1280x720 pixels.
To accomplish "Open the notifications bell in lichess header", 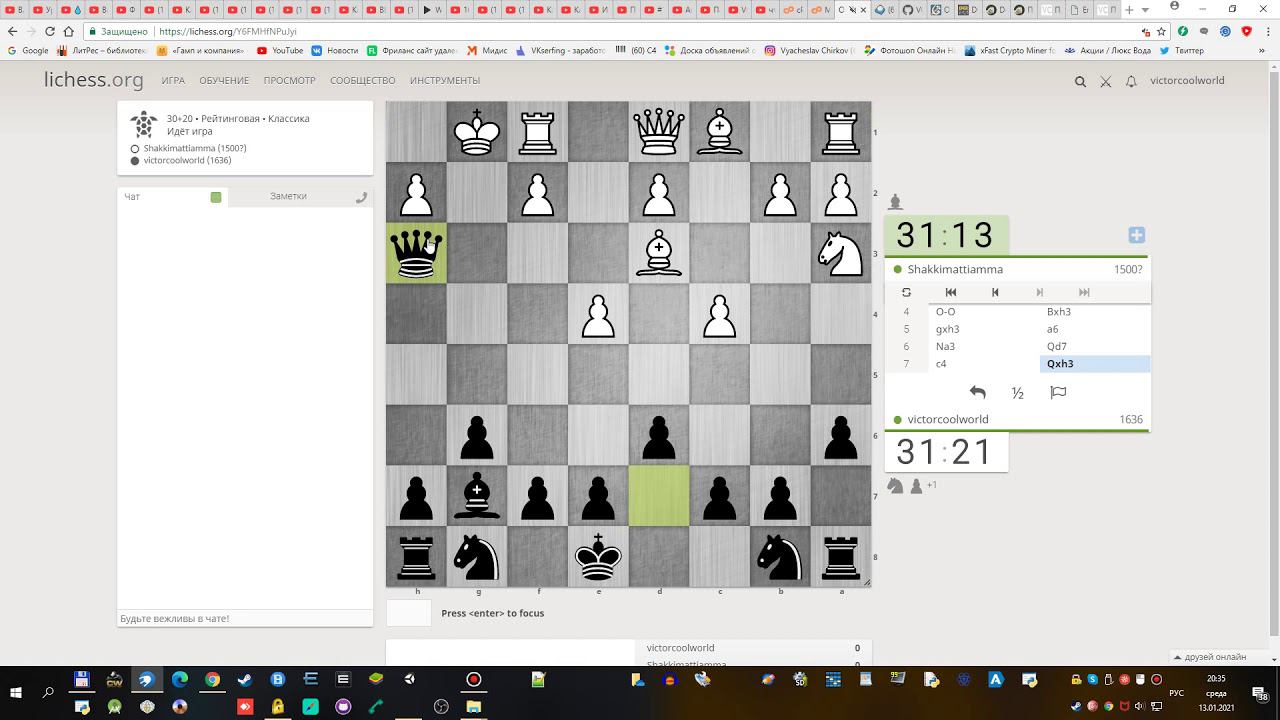I will tap(1131, 81).
